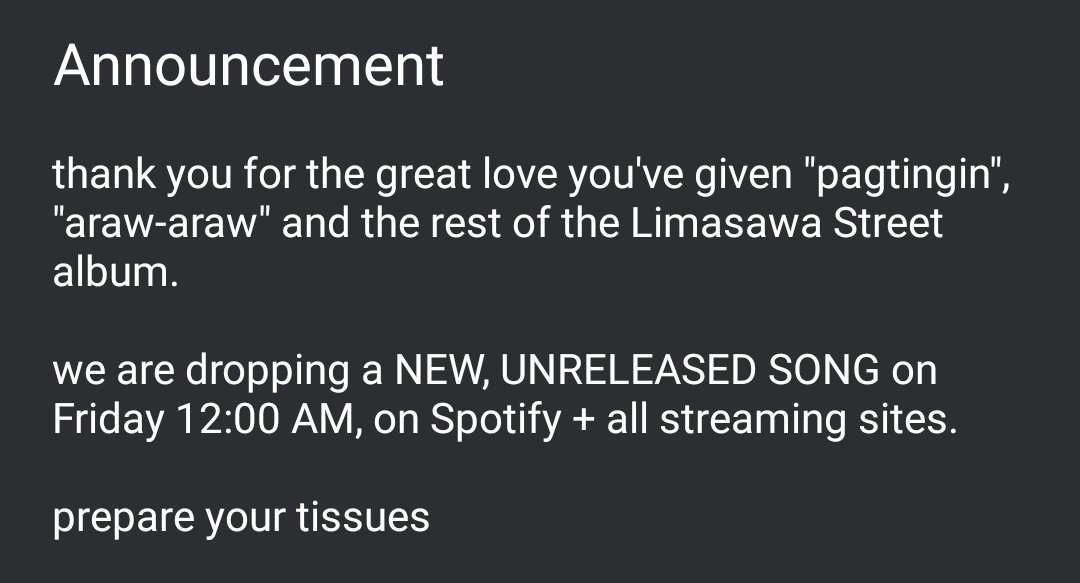The width and height of the screenshot is (1080, 583).
Task: Click the "Friday 12:00 AM" text
Action: [203, 419]
